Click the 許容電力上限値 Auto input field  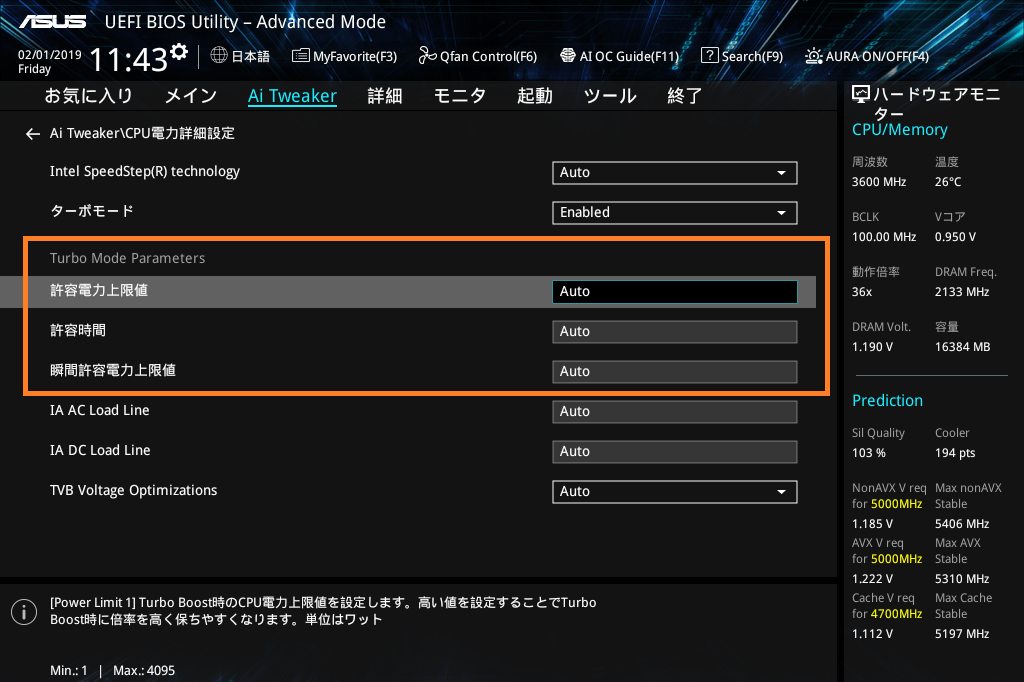(675, 291)
